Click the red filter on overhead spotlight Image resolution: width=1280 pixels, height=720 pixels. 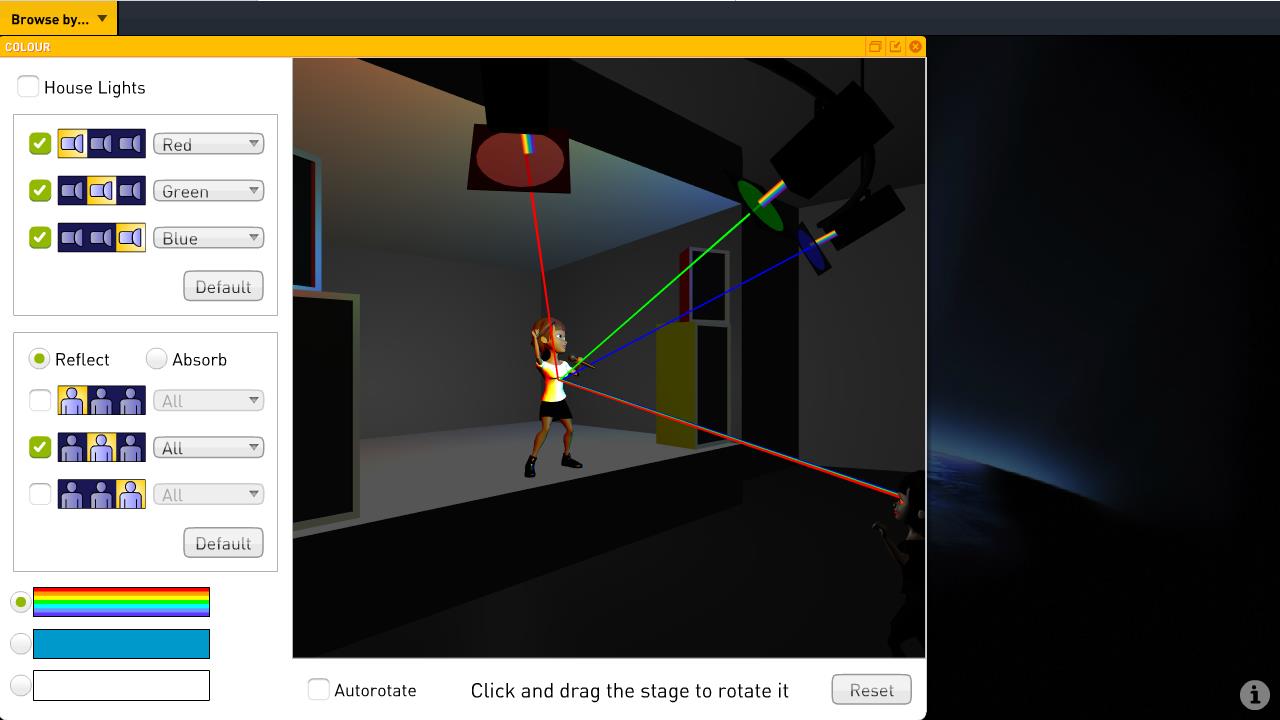519,159
